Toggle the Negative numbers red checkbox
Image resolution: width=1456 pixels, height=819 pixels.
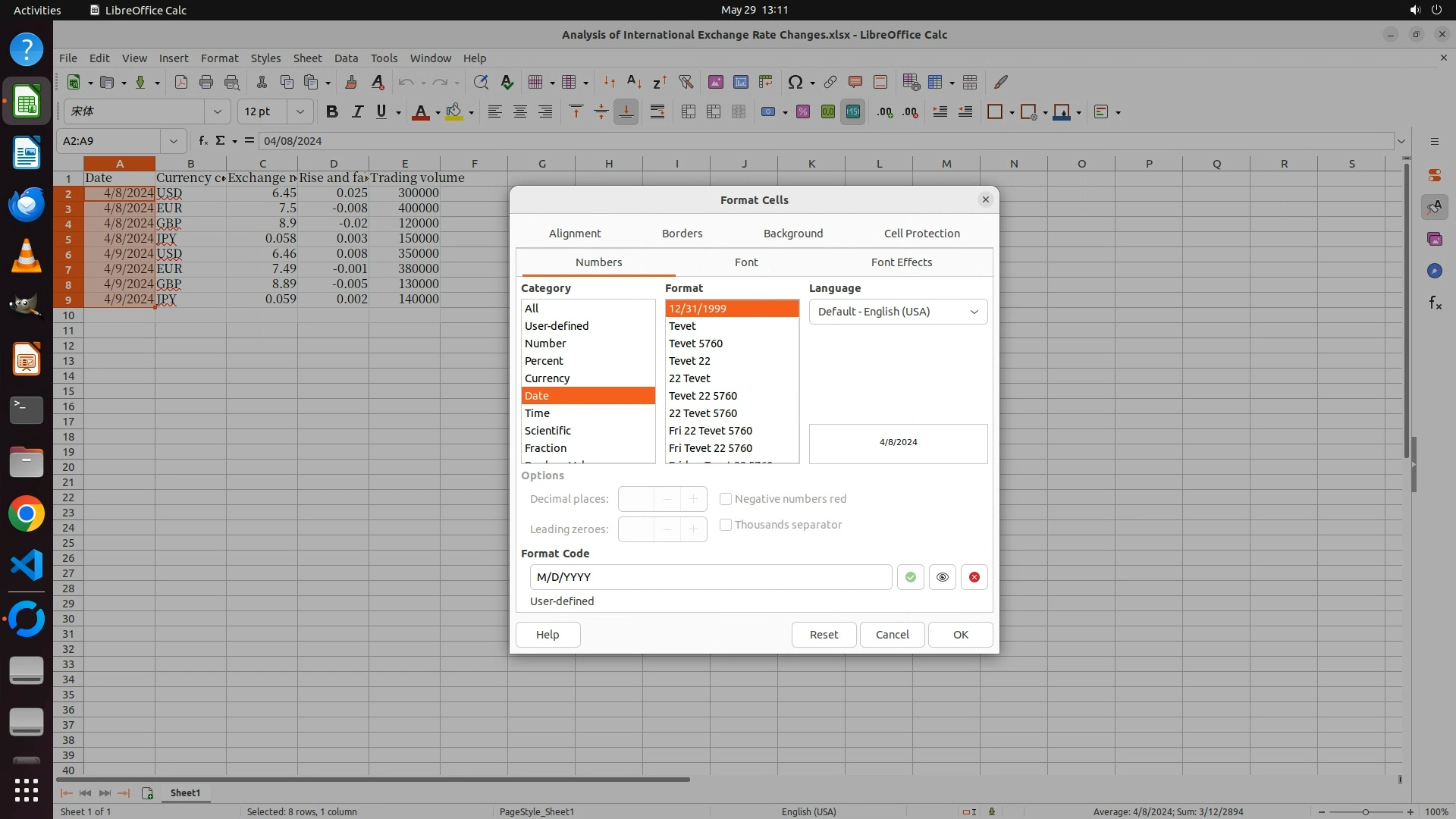(726, 499)
